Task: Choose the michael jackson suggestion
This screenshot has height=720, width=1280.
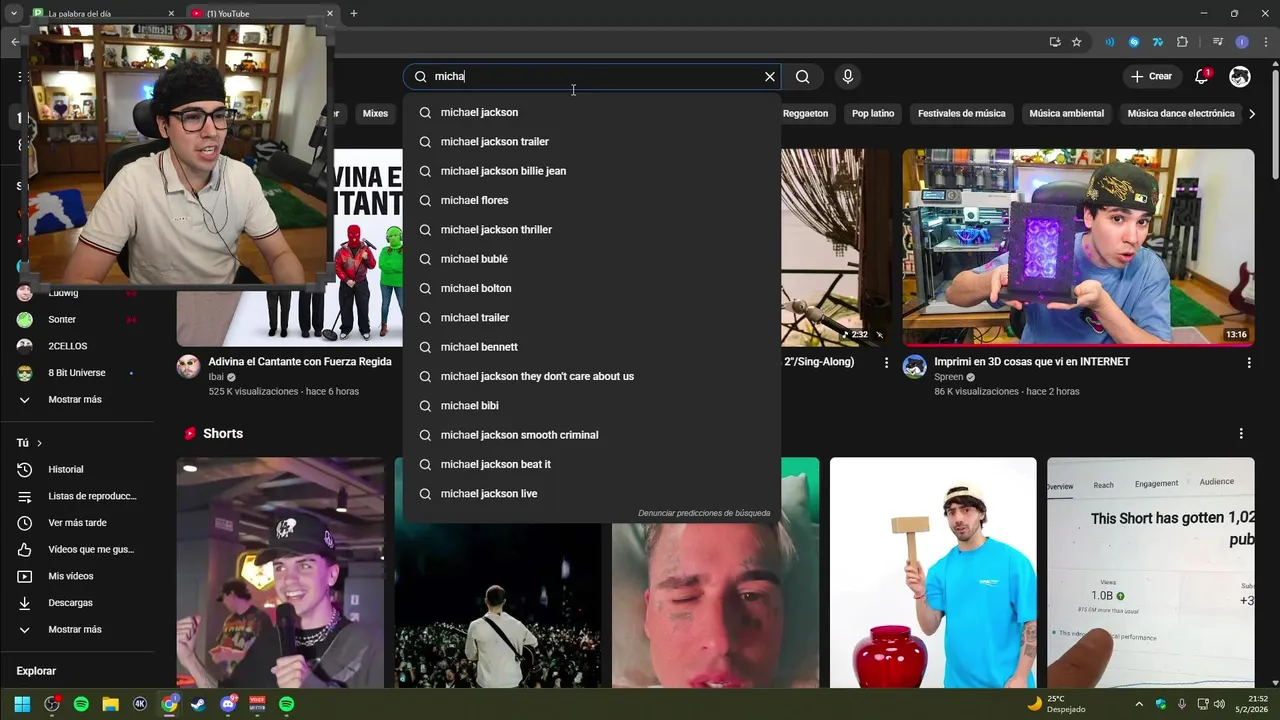Action: pos(592,112)
